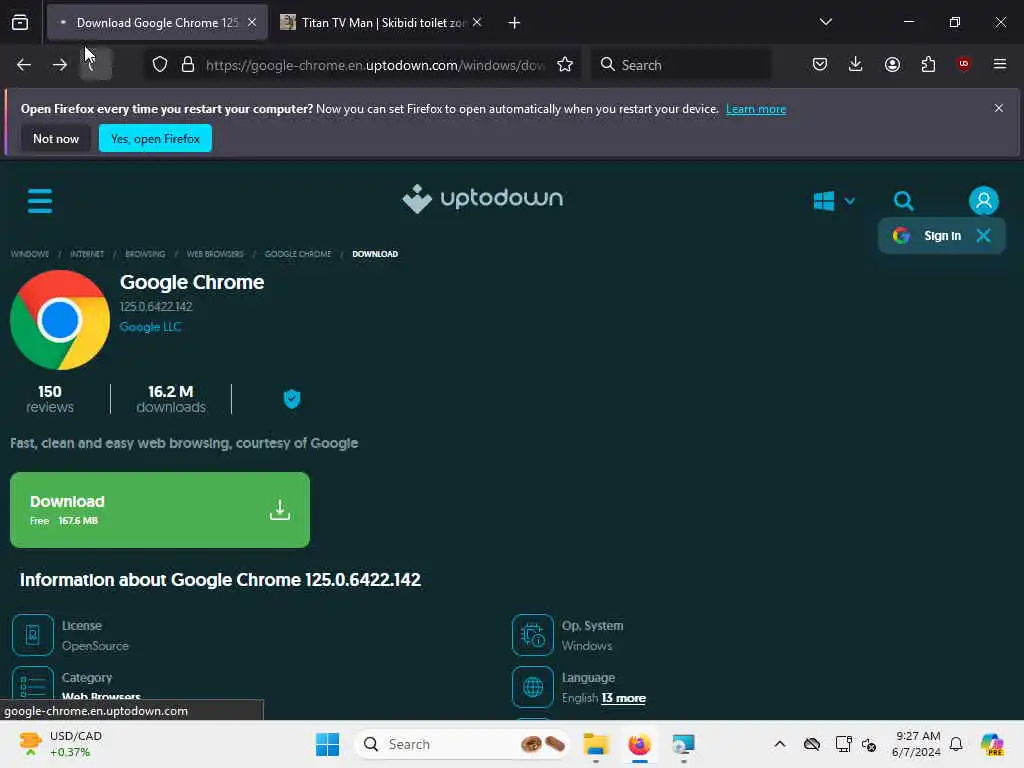
Task: Open File Explorer from taskbar
Action: (596, 744)
